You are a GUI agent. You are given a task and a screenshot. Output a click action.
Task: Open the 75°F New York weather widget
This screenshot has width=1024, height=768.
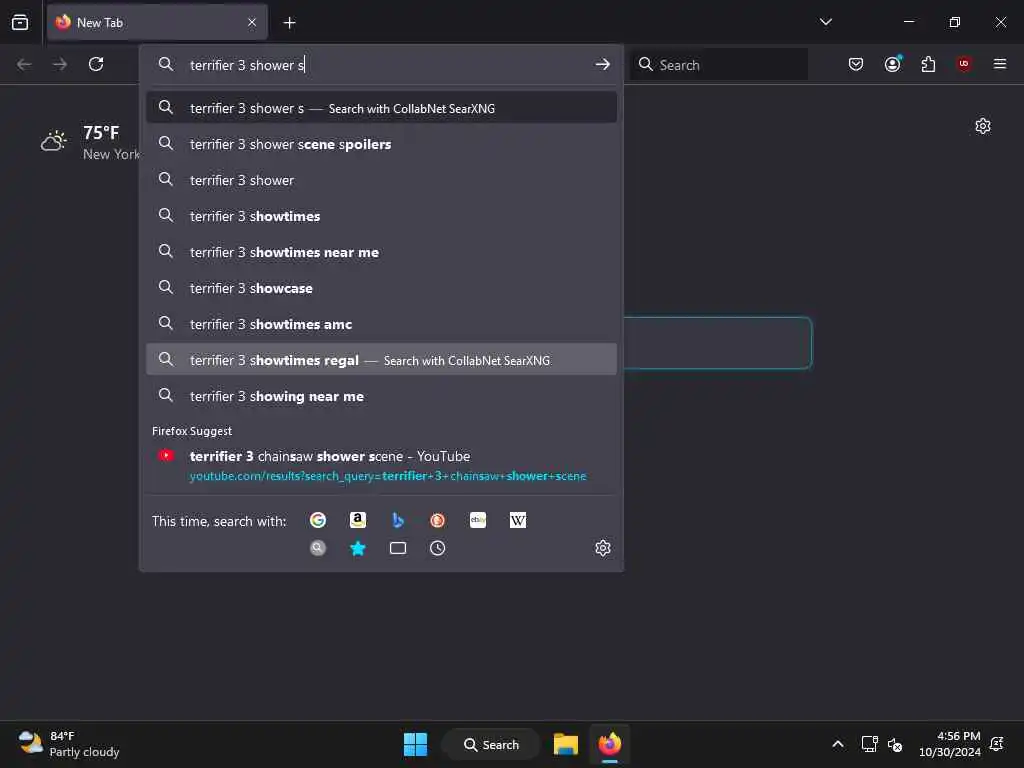click(89, 142)
